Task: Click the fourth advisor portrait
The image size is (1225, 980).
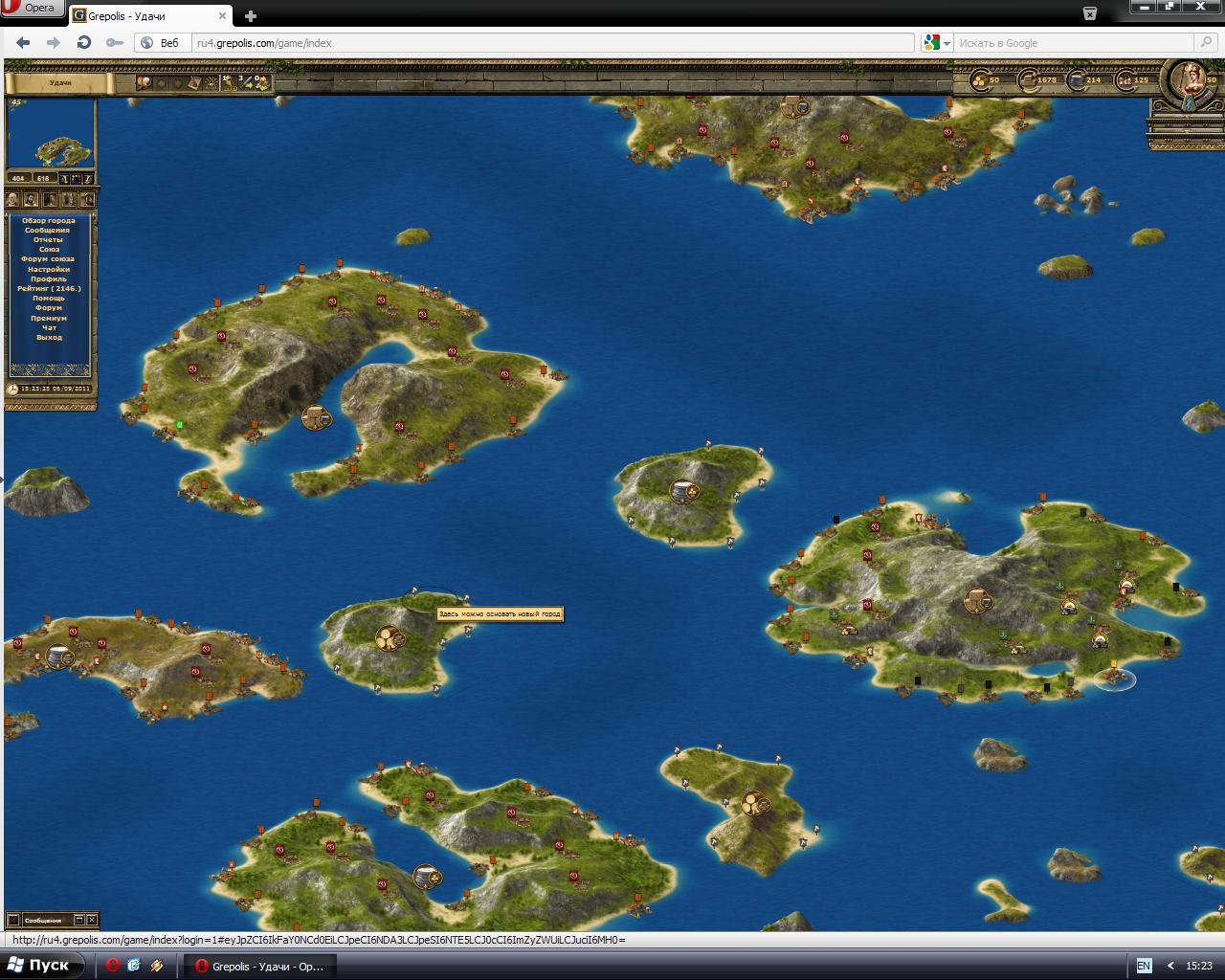Action: tap(70, 199)
